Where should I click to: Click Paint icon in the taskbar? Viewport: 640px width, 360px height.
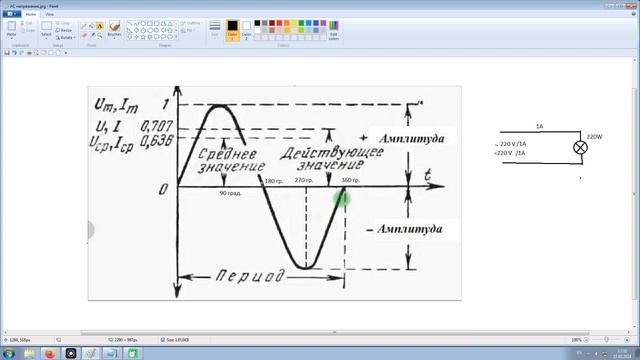[91, 353]
